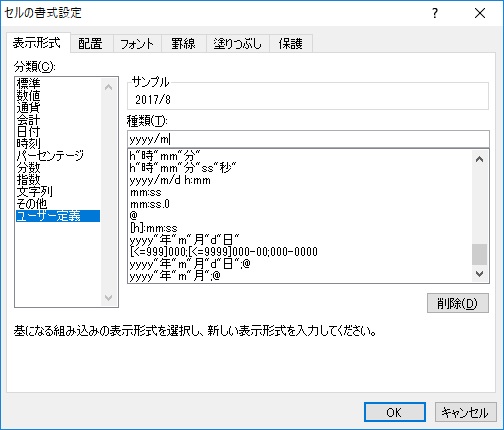Open the 保護 tab
This screenshot has height=430, width=504.
(291, 43)
